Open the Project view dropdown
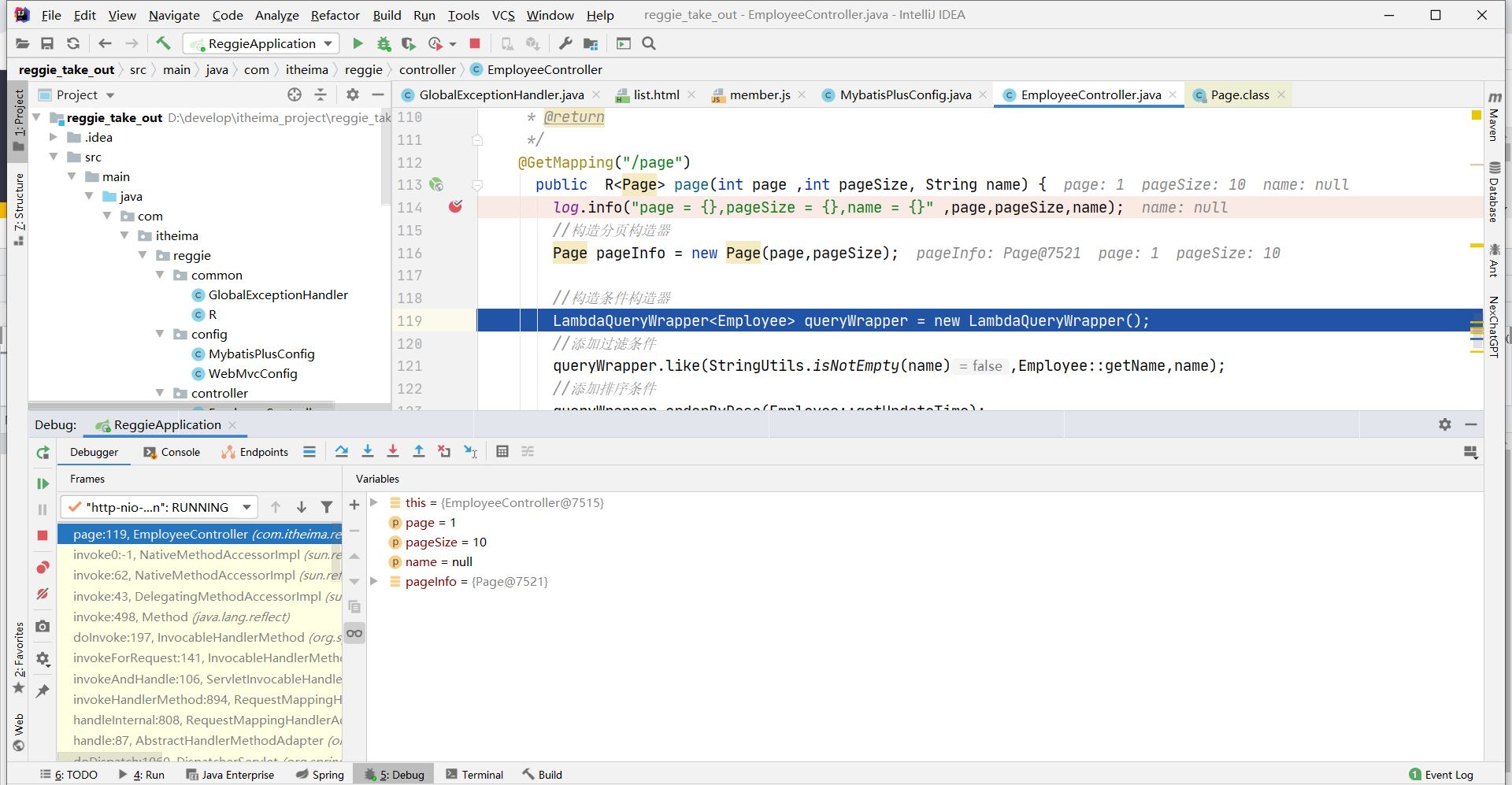Viewport: 1512px width, 785px height. pos(110,95)
